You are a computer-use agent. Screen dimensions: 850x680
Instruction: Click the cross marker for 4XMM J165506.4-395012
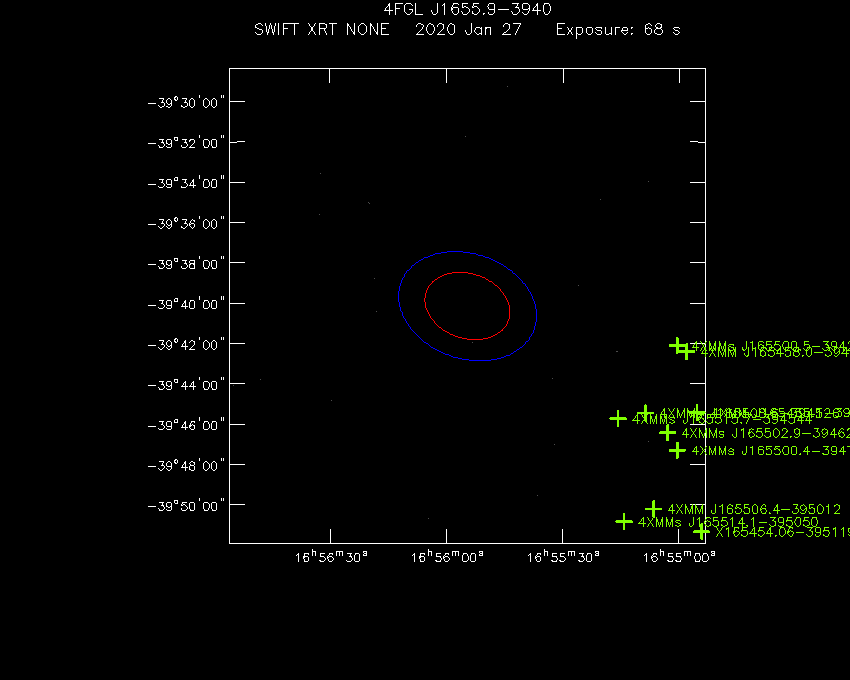[653, 509]
